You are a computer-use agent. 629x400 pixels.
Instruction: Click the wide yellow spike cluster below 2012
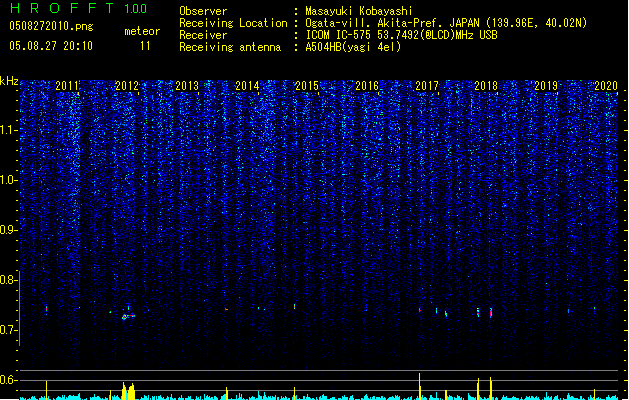128,391
